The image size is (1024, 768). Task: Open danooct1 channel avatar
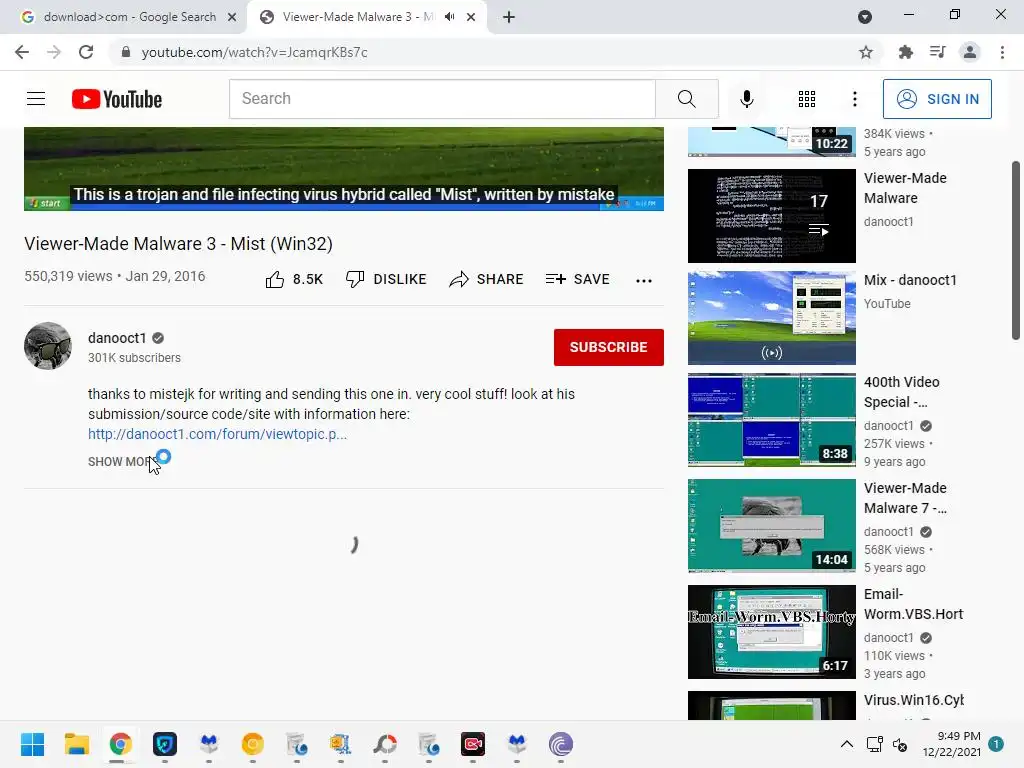coord(48,345)
